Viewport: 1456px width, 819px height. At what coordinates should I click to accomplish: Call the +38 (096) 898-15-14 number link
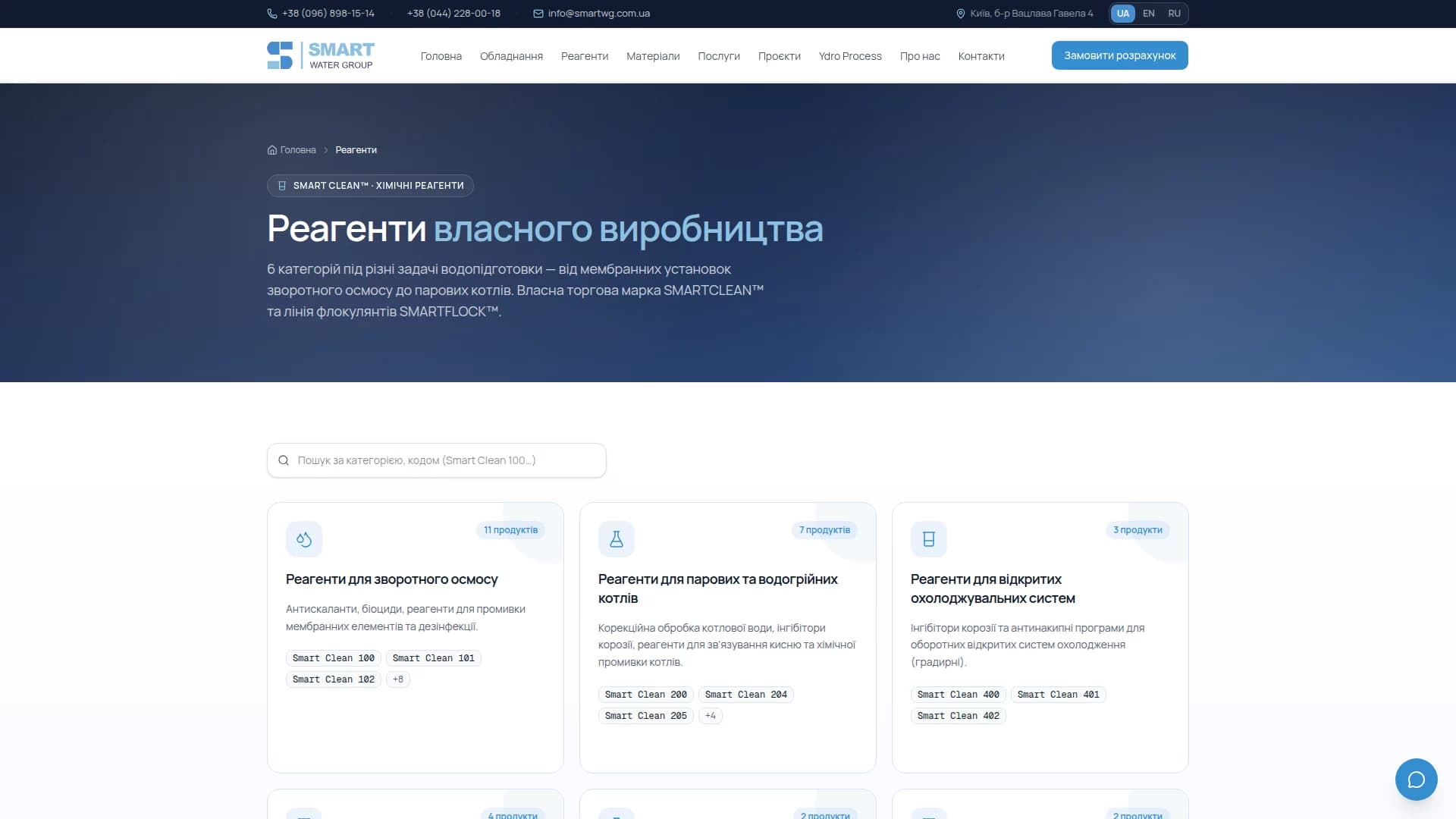pyautogui.click(x=328, y=14)
